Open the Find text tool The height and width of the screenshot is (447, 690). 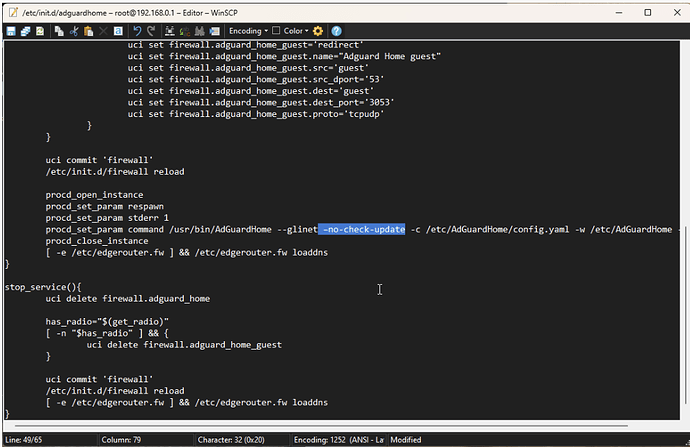click(x=171, y=31)
